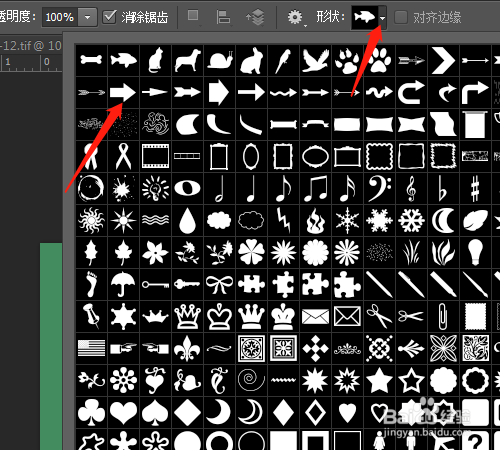Enable the align edges (对齐边缘) checkbox
The image size is (500, 450).
point(401,17)
